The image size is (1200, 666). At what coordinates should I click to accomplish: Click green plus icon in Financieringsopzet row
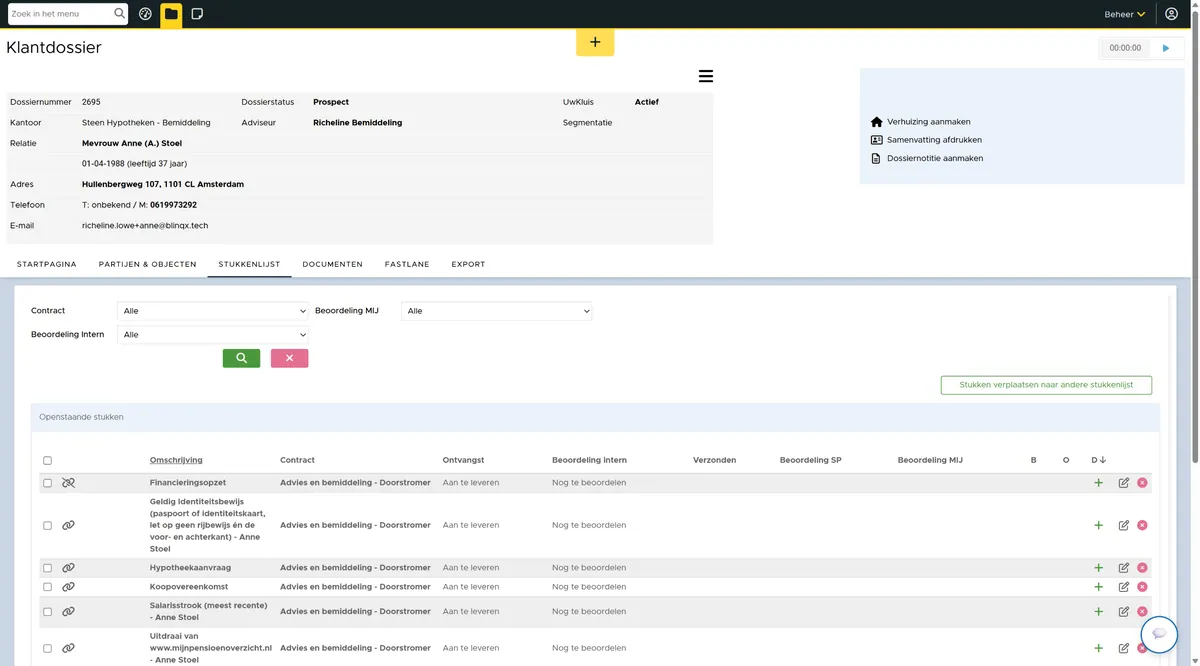(x=1099, y=483)
